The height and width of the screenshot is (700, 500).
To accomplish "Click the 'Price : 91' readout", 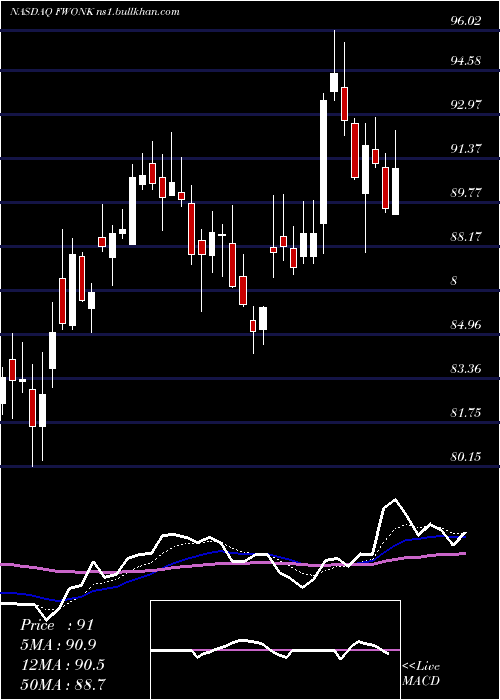I will (57, 625).
